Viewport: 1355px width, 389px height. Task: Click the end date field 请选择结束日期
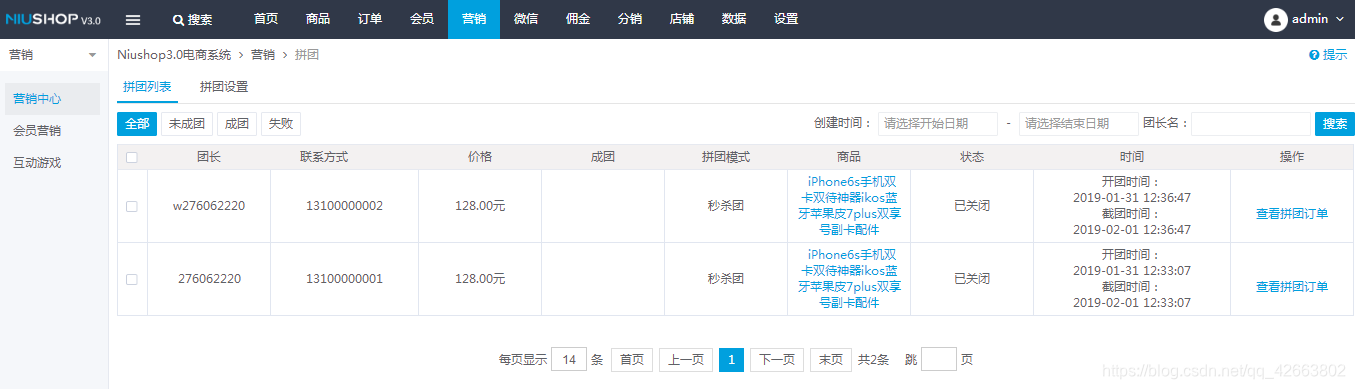pyautogui.click(x=1079, y=123)
